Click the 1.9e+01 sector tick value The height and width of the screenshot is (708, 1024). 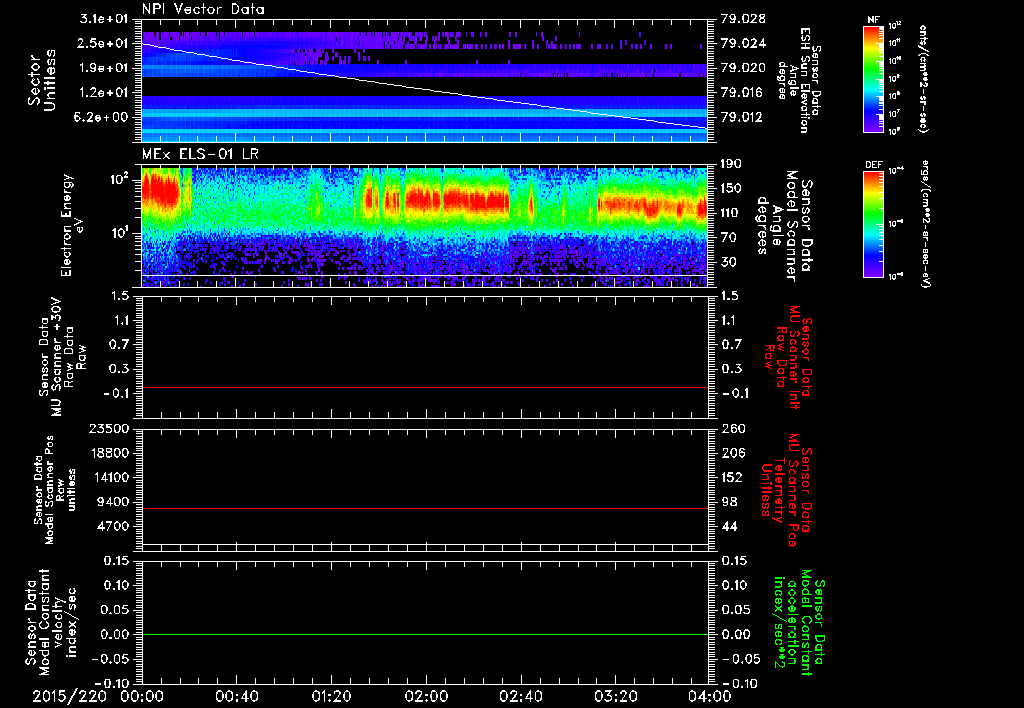point(104,68)
